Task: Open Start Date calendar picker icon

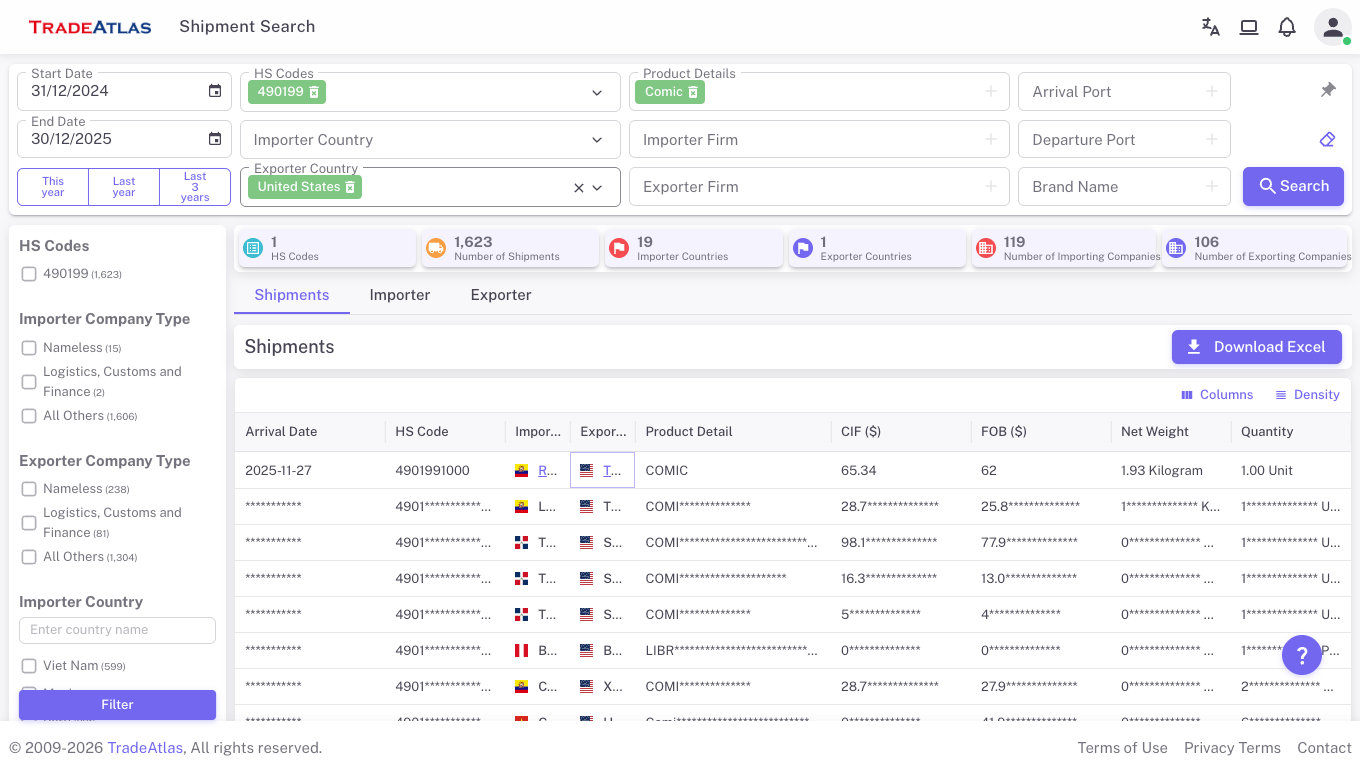Action: [x=215, y=91]
